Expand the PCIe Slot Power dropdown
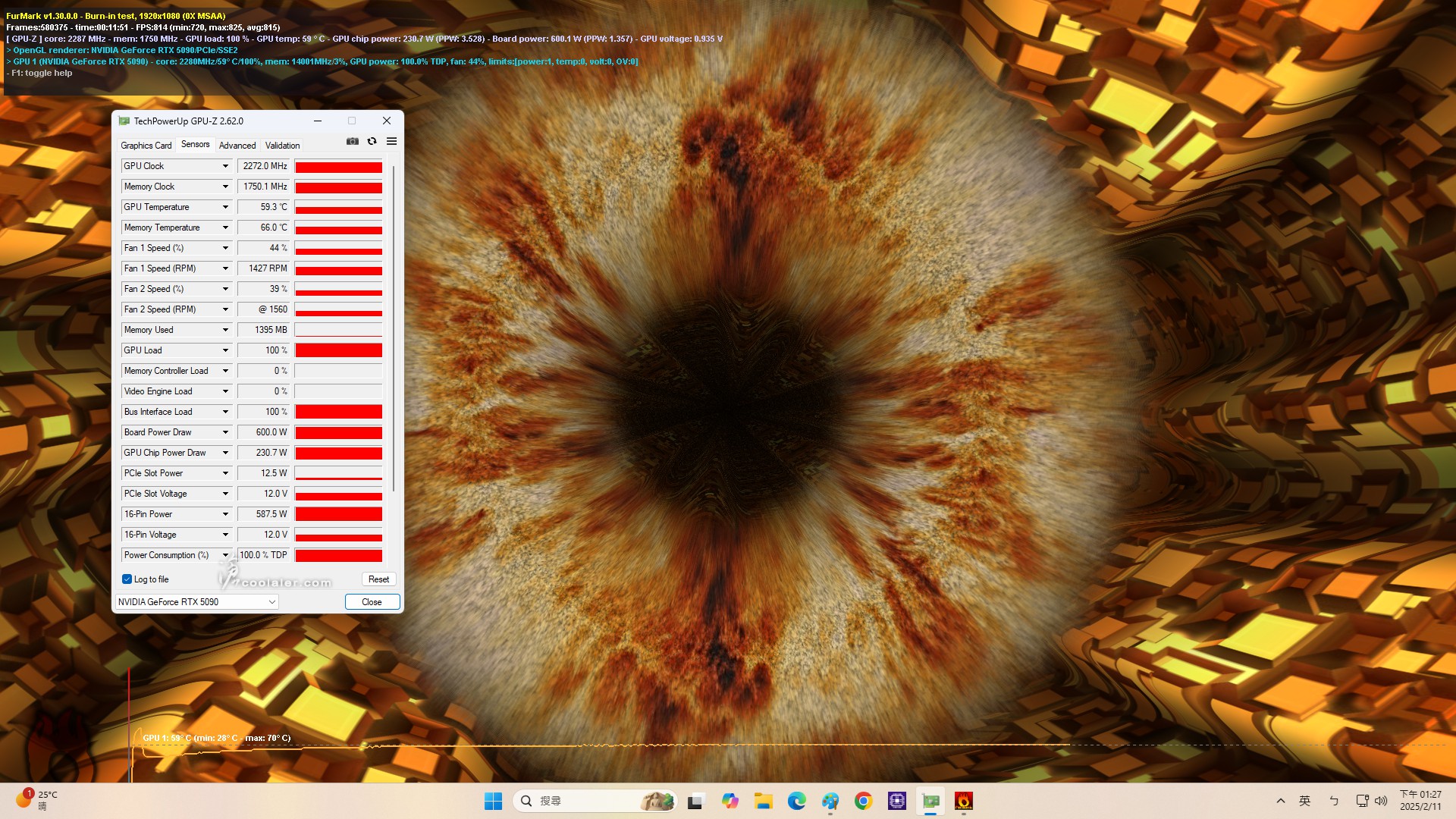Viewport: 1456px width, 819px height. [x=225, y=473]
